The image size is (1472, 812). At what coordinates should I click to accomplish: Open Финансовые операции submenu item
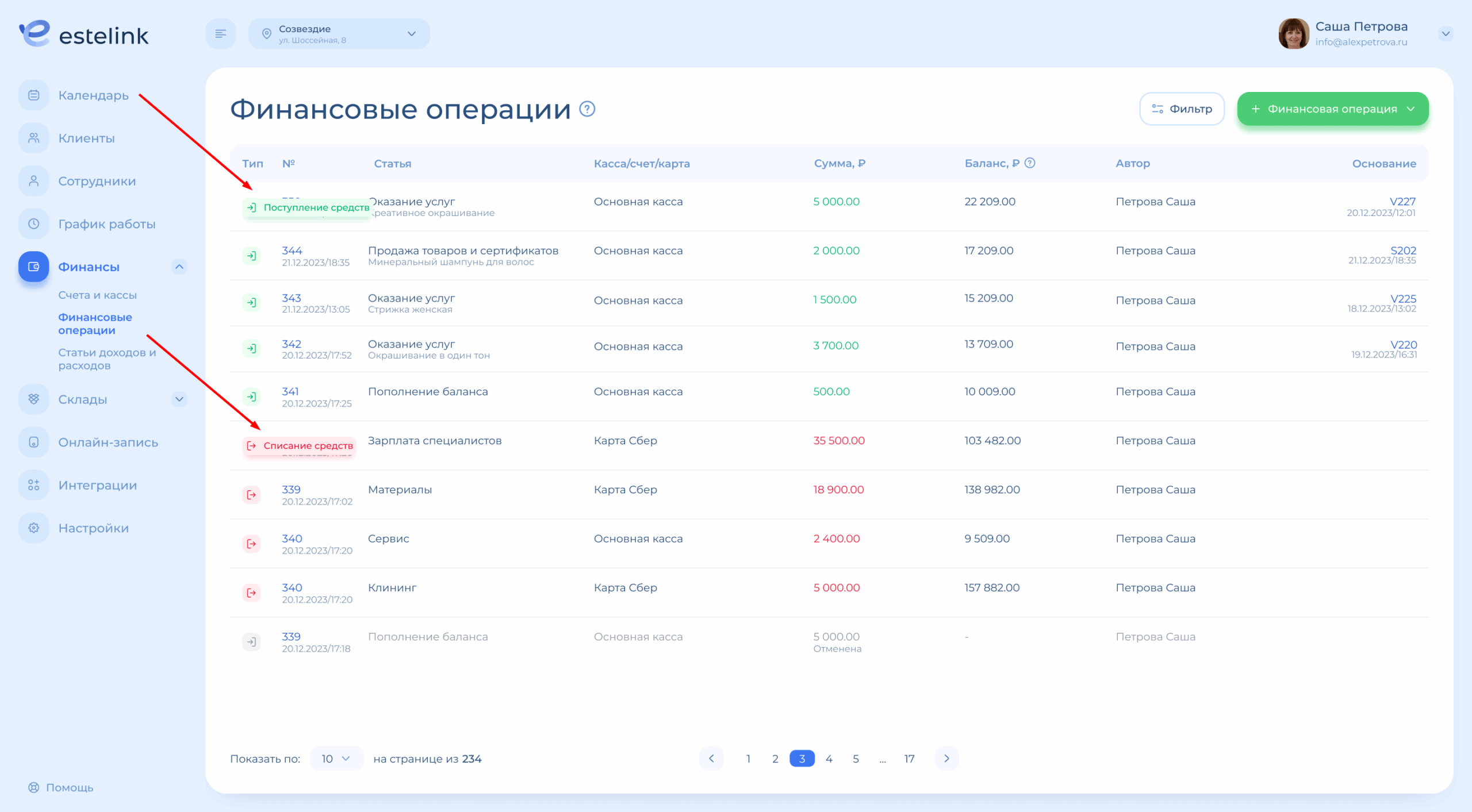(x=95, y=324)
